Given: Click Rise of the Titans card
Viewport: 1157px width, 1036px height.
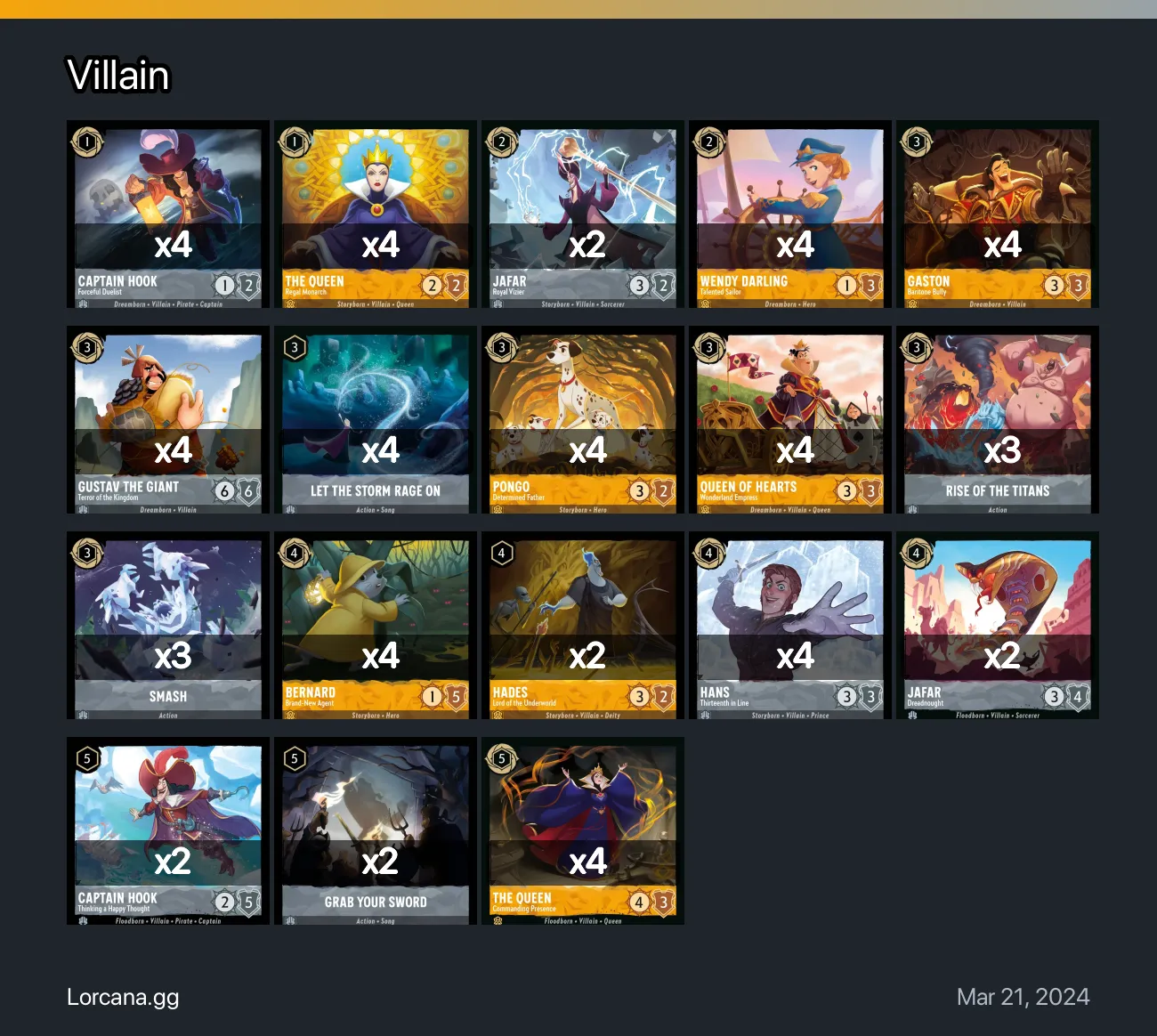Looking at the screenshot, I should tap(998, 420).
